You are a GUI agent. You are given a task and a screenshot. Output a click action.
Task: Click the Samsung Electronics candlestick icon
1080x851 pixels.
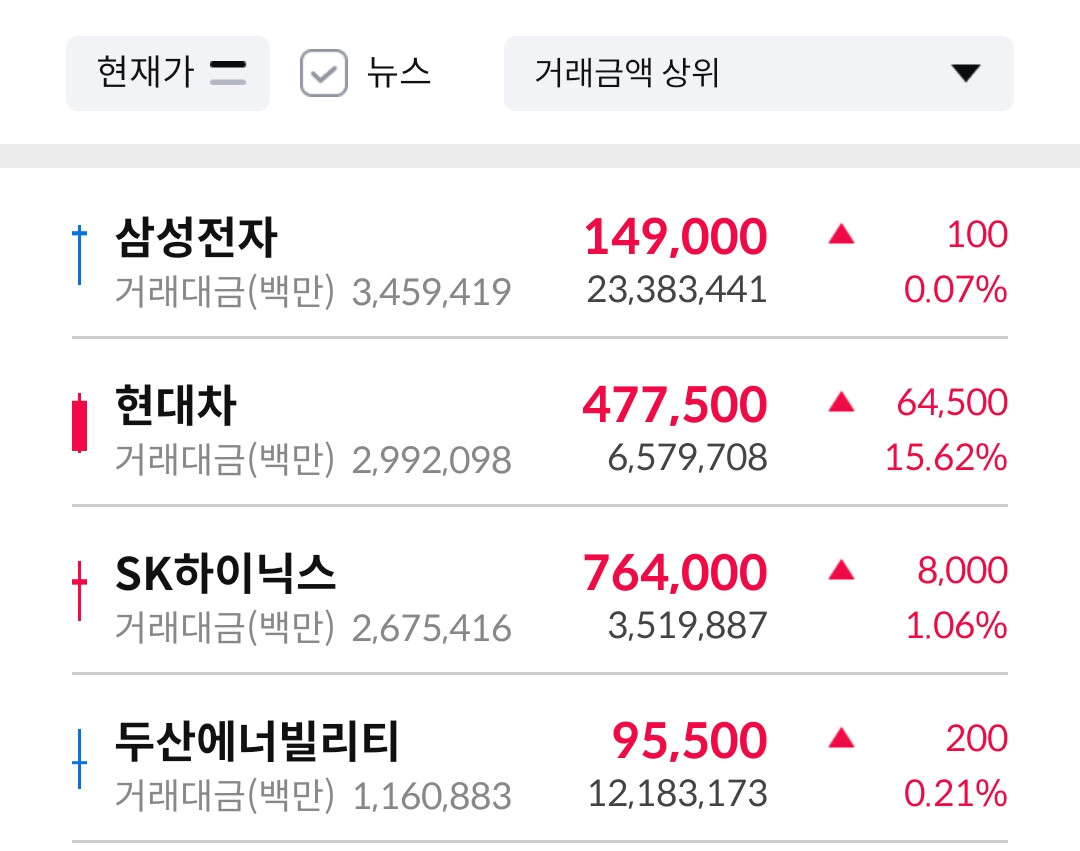coord(80,255)
